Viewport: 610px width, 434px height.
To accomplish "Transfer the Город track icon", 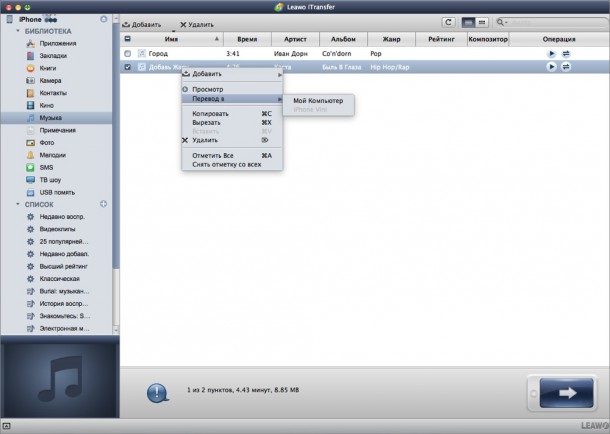I will (x=566, y=54).
